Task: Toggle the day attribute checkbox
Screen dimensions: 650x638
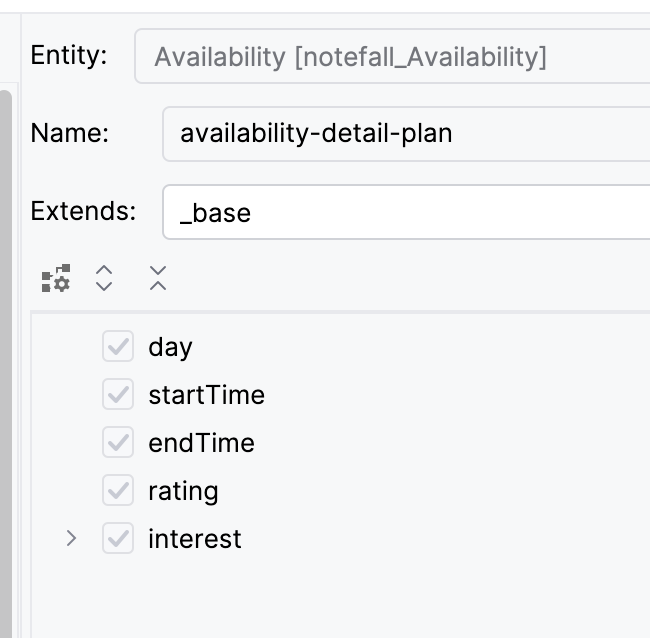Action: coord(118,346)
